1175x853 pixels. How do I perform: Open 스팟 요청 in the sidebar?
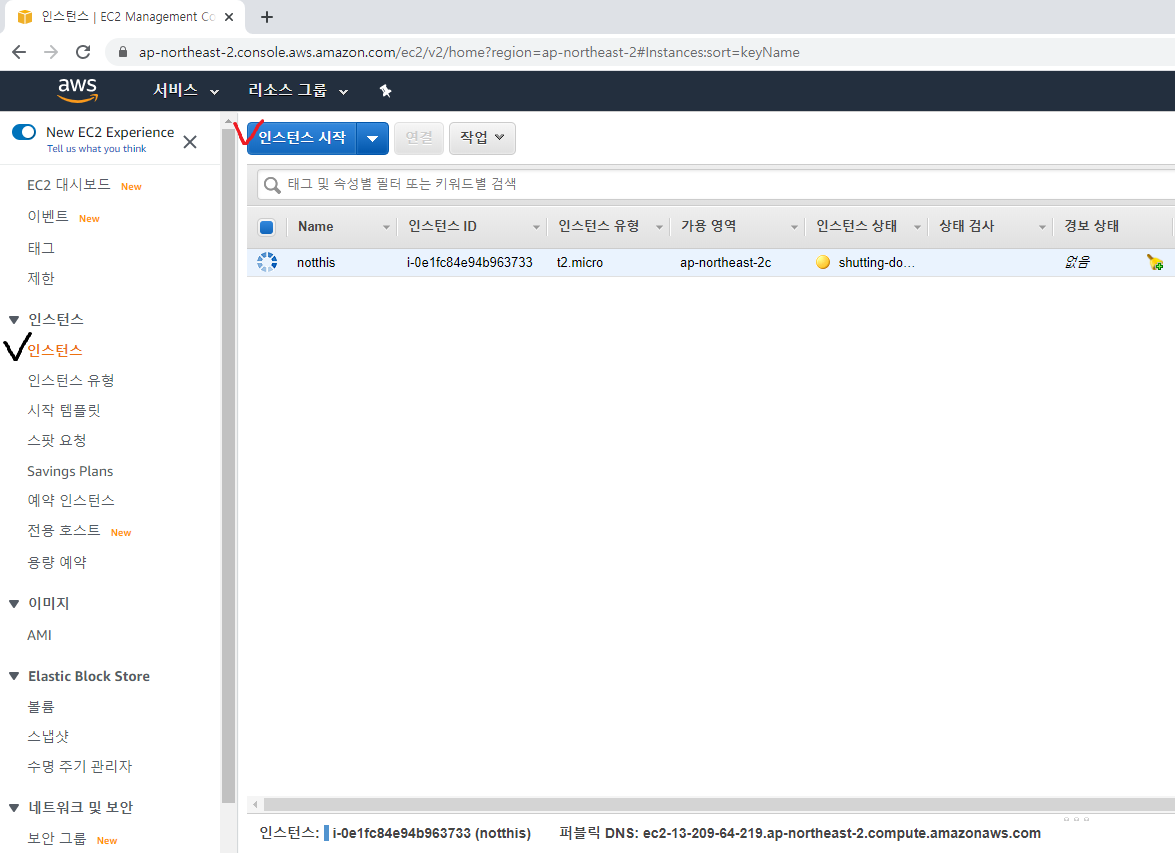[x=57, y=441]
